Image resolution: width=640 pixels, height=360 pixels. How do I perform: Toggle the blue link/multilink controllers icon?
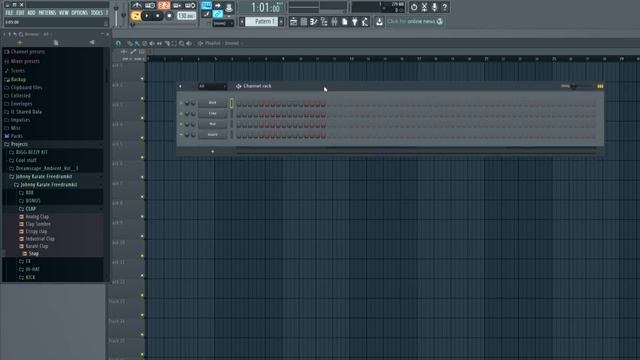[218, 15]
